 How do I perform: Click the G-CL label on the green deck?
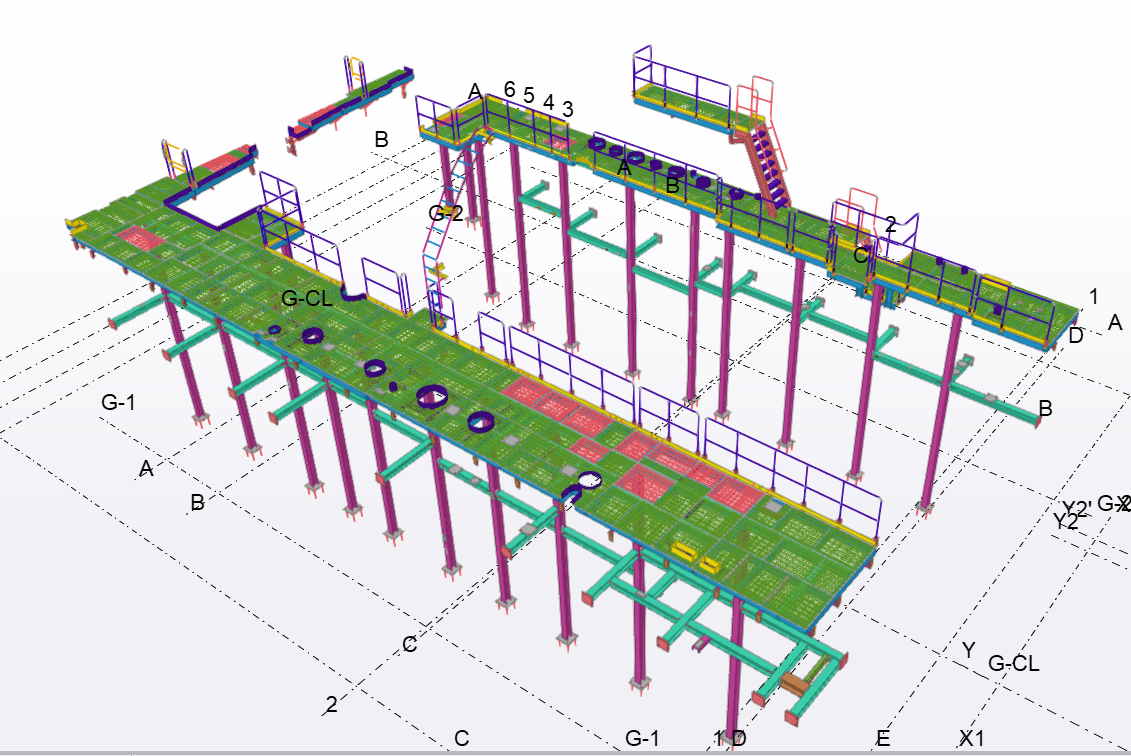pyautogui.click(x=307, y=298)
